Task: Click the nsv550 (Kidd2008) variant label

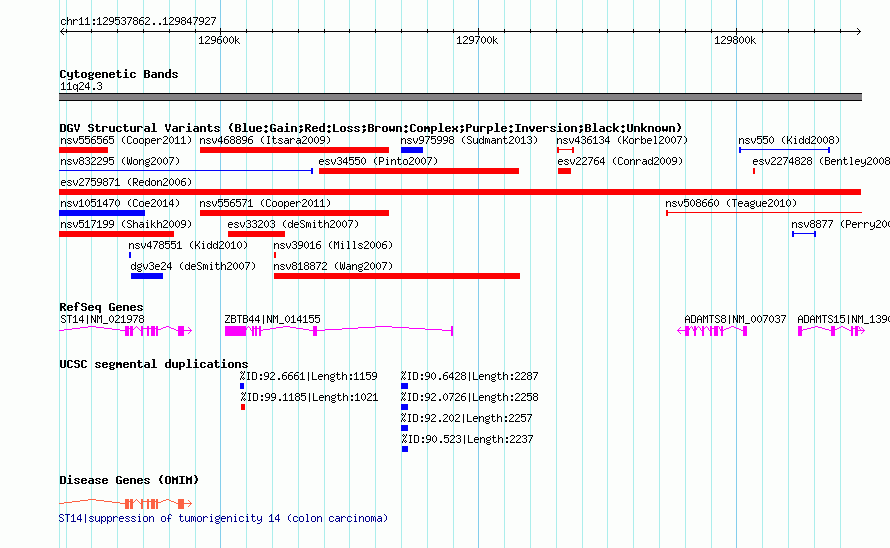Action: tap(789, 140)
